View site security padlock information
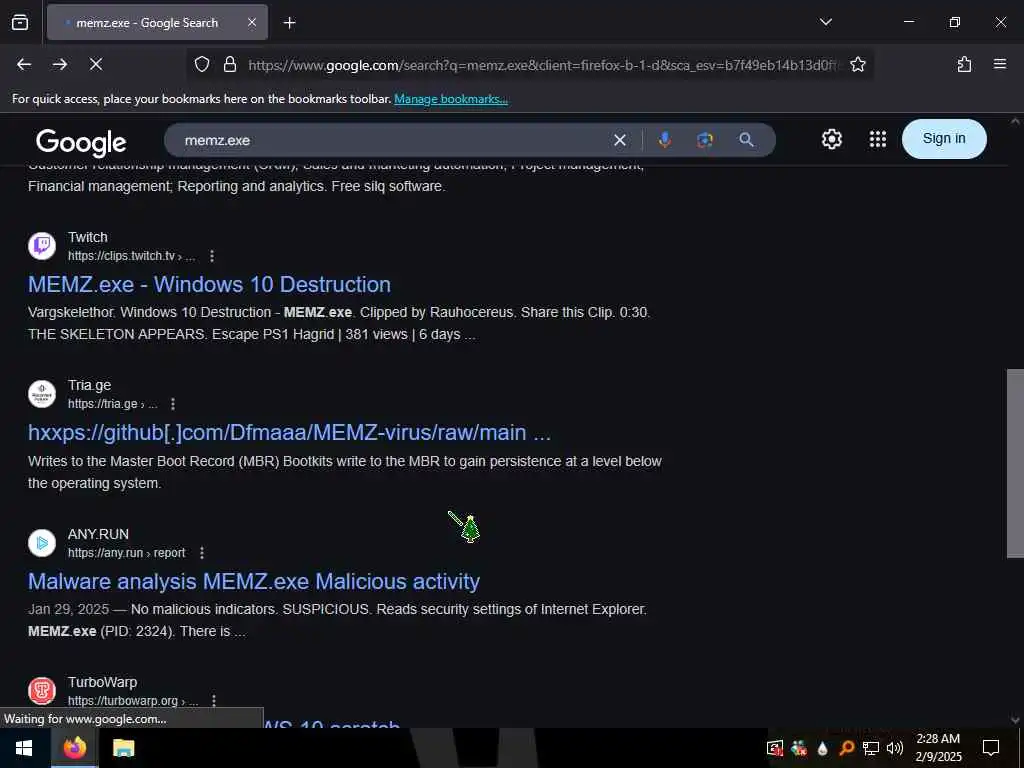Screen dimensions: 1024x768 pyautogui.click(x=229, y=64)
